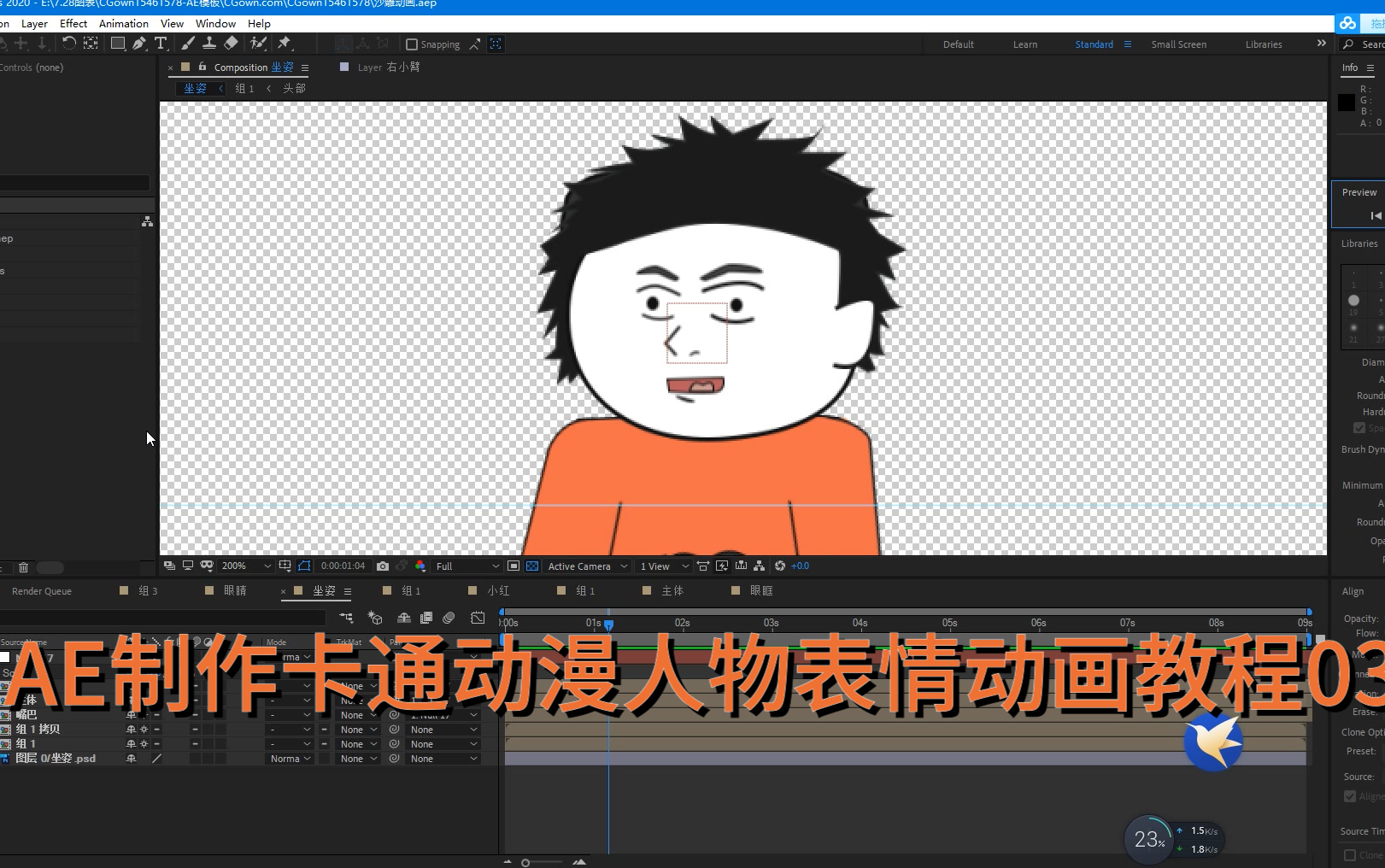Select the Brush tool

point(186,44)
